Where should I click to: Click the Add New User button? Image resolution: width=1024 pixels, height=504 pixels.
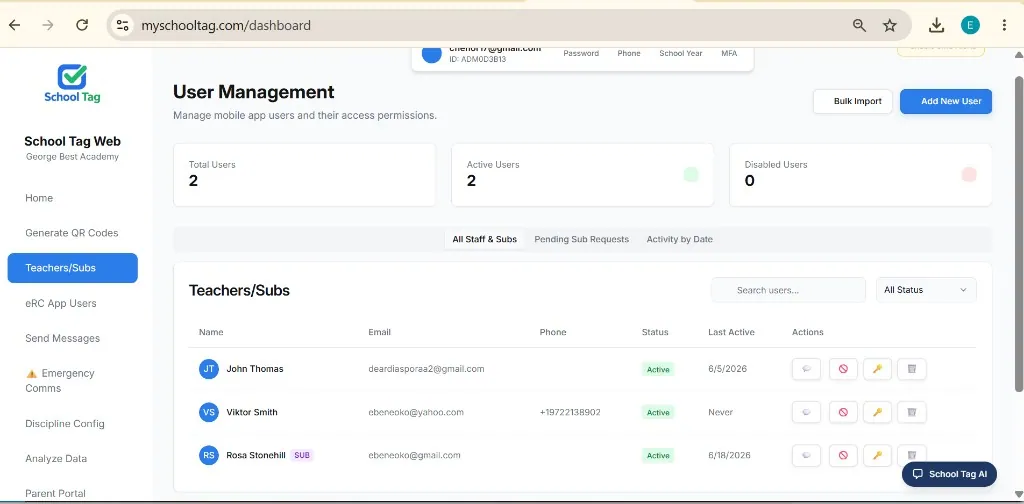click(946, 101)
